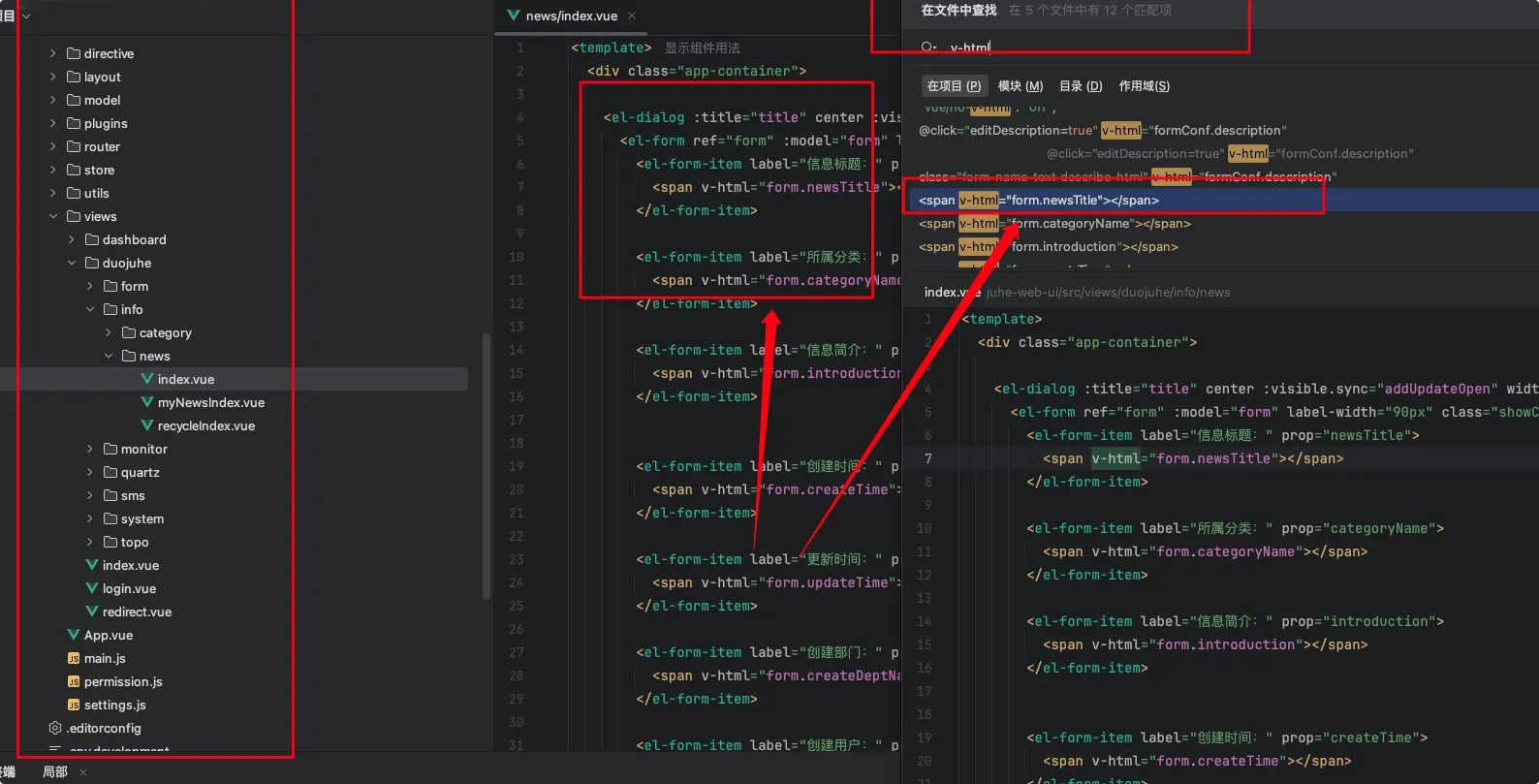Image resolution: width=1539 pixels, height=784 pixels.
Task: Click the project tree vertical scrollbar
Action: (x=486, y=465)
